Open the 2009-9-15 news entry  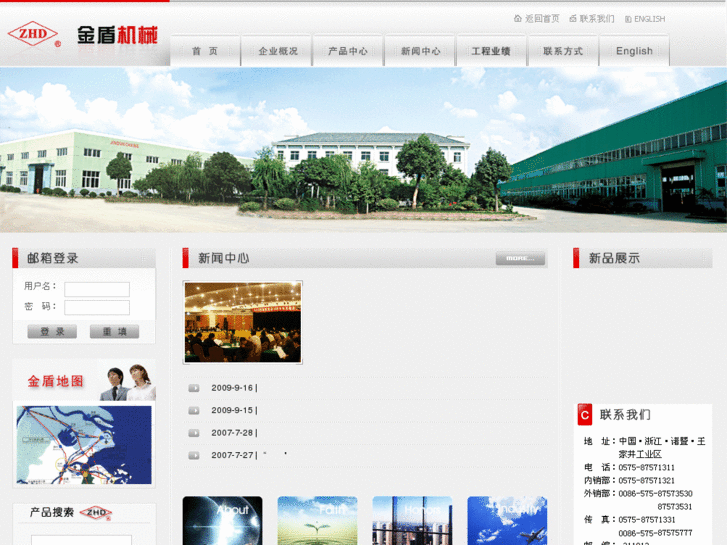coord(235,410)
